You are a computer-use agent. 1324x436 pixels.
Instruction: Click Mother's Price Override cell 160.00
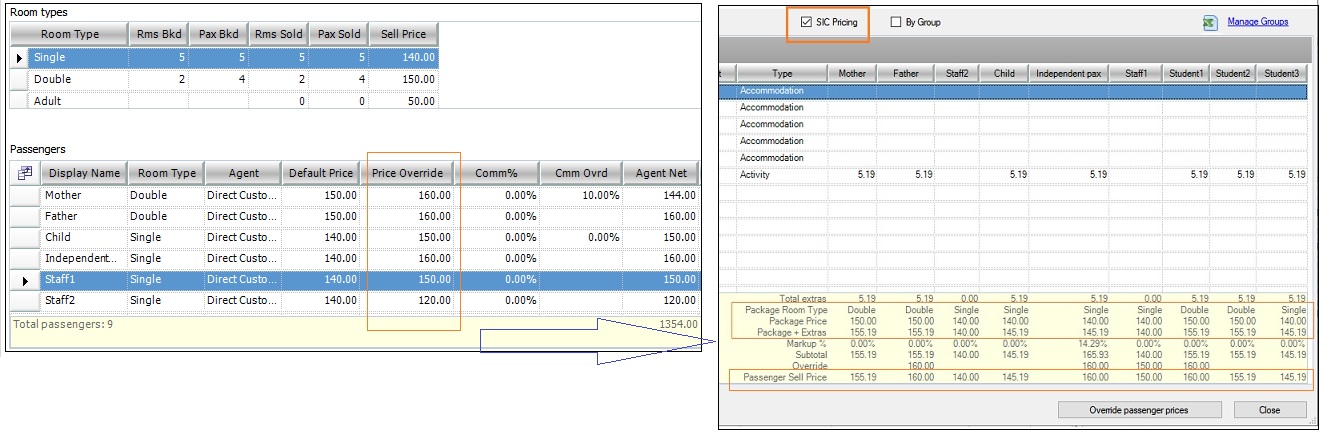point(412,195)
